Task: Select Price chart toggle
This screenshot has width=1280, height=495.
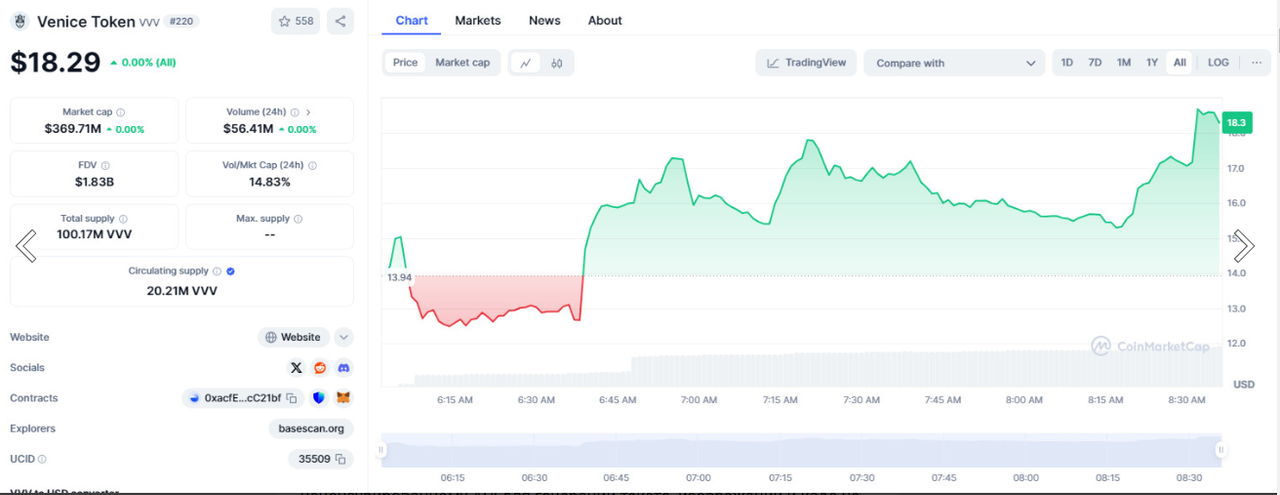Action: [405, 62]
